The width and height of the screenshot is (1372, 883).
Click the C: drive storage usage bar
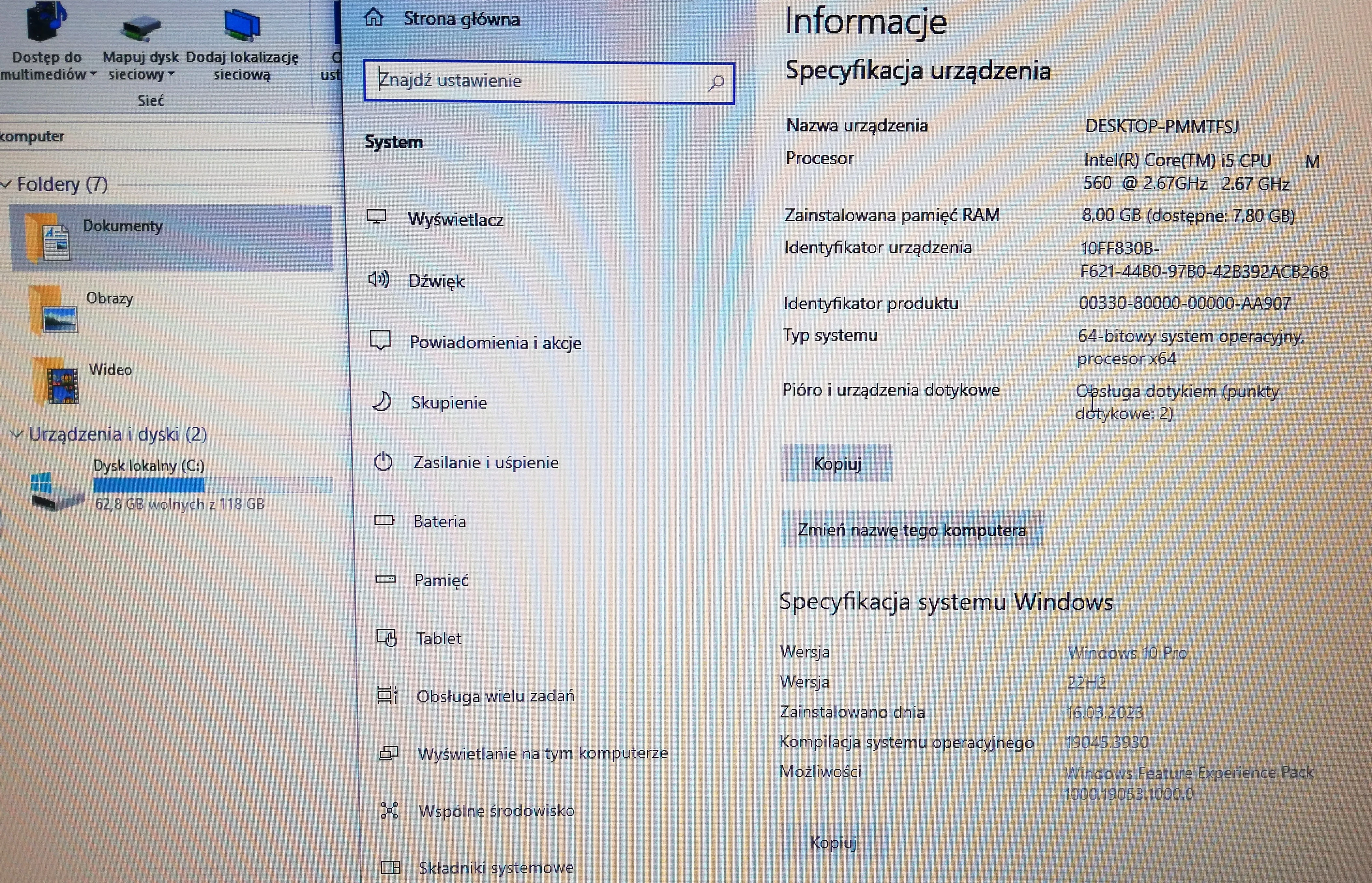(212, 485)
